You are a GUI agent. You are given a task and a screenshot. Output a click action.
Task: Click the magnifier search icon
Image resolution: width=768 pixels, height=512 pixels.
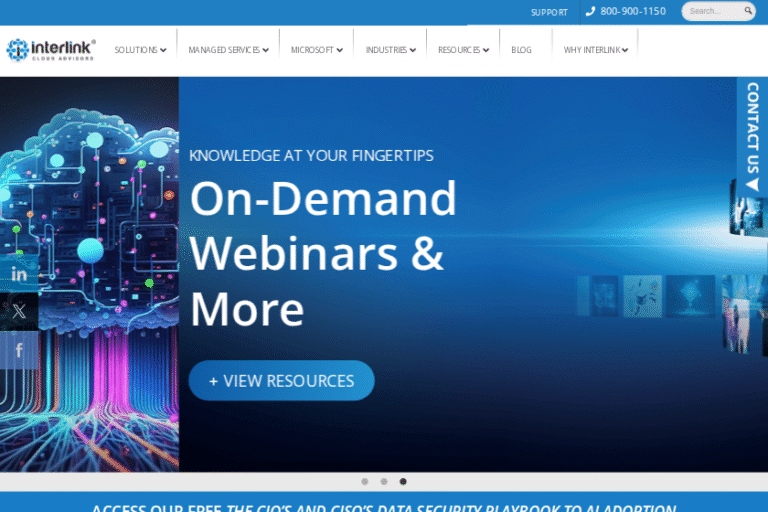(747, 12)
